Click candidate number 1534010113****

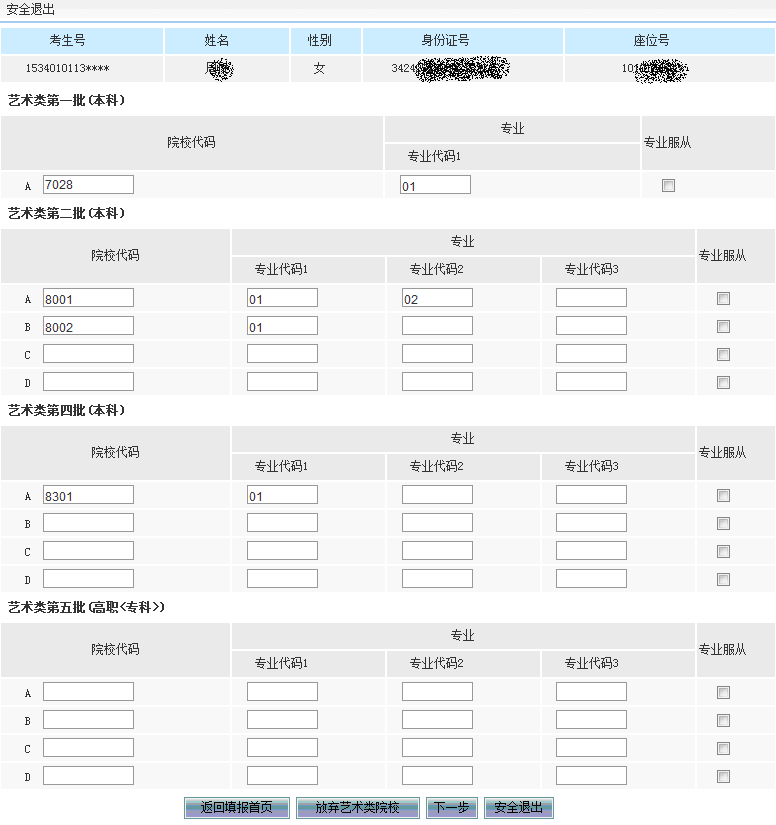pyautogui.click(x=68, y=68)
